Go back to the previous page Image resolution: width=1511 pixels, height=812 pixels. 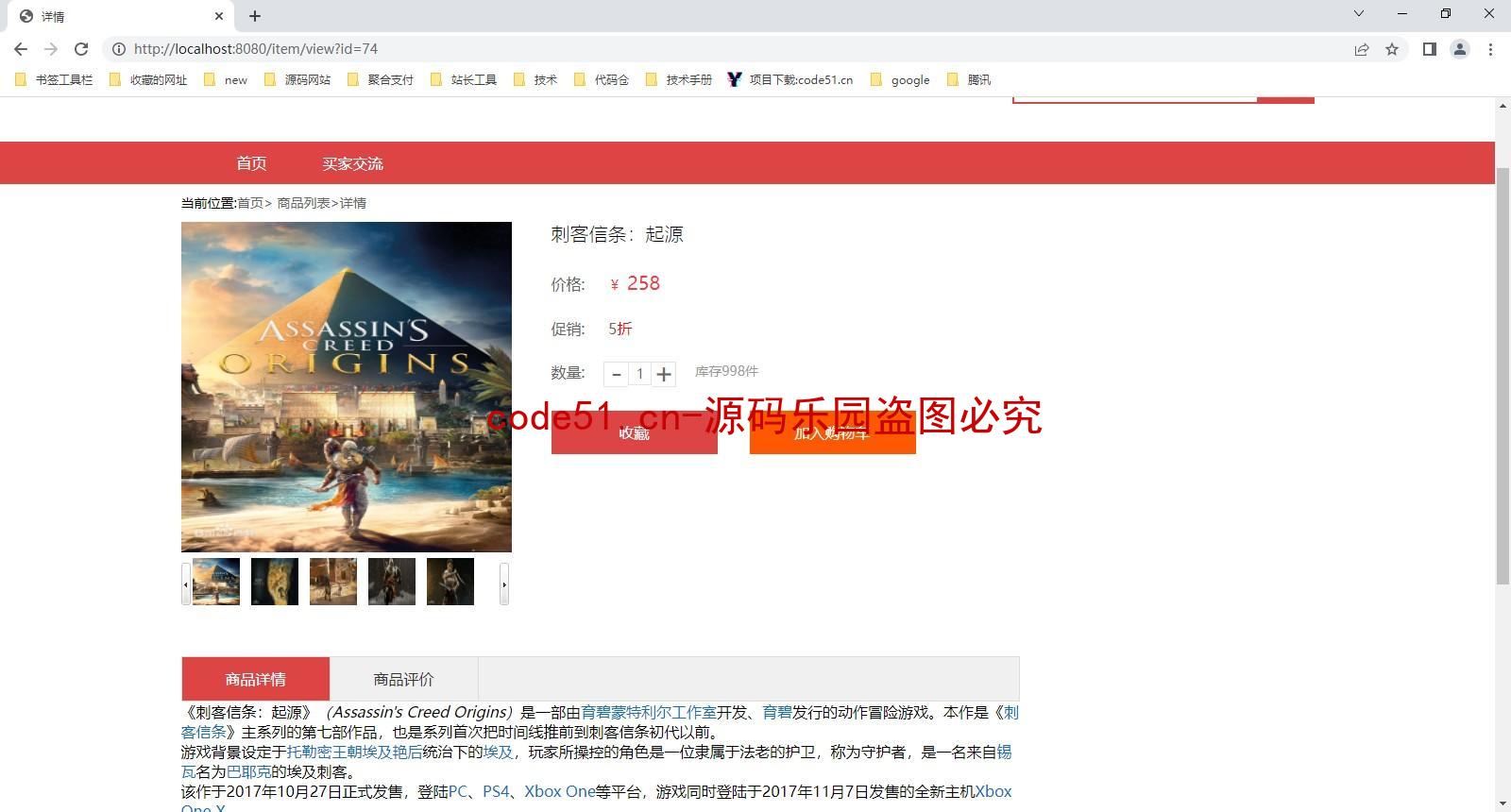pyautogui.click(x=21, y=49)
